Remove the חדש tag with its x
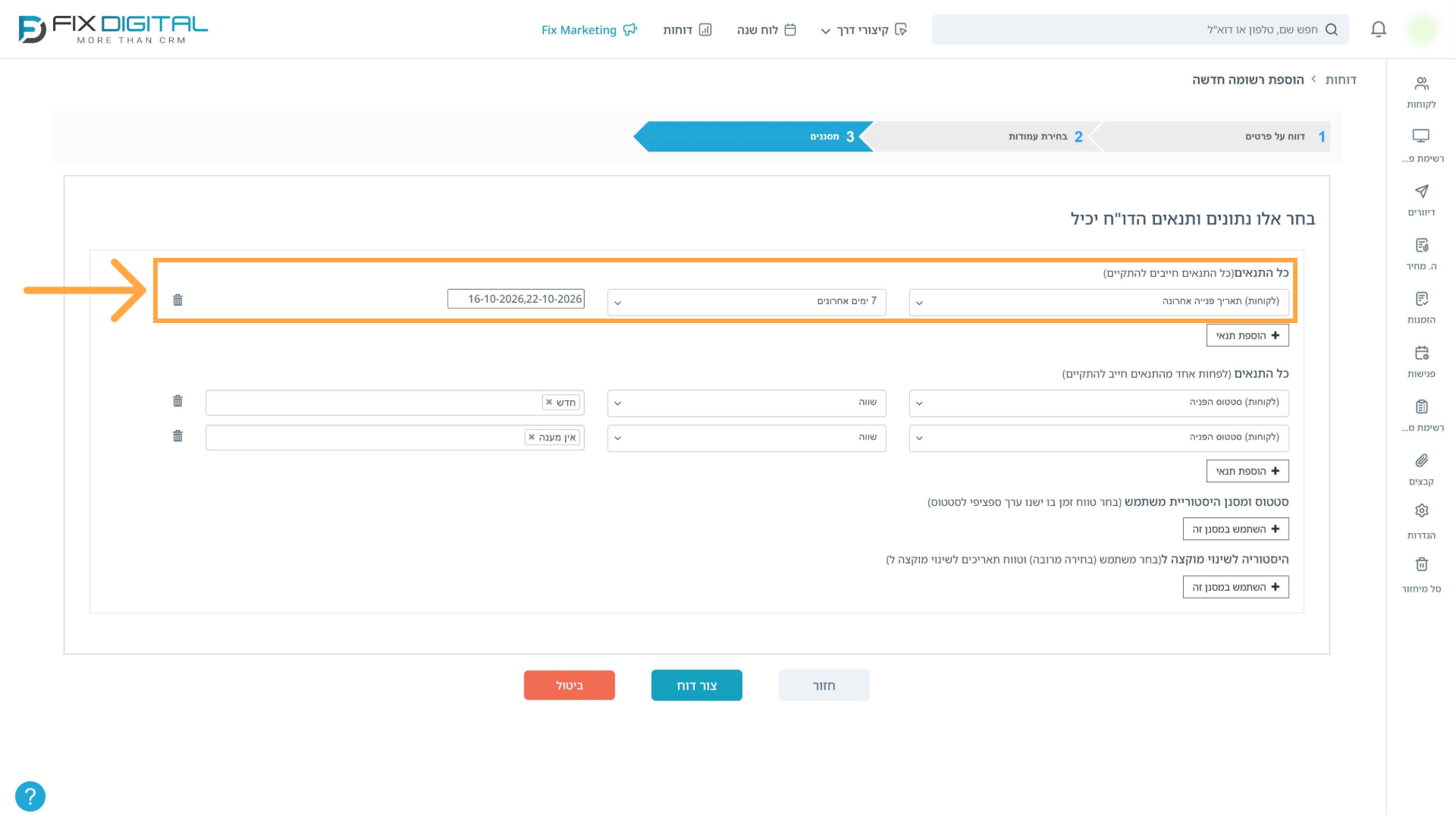The image size is (1456, 819). pyautogui.click(x=549, y=402)
